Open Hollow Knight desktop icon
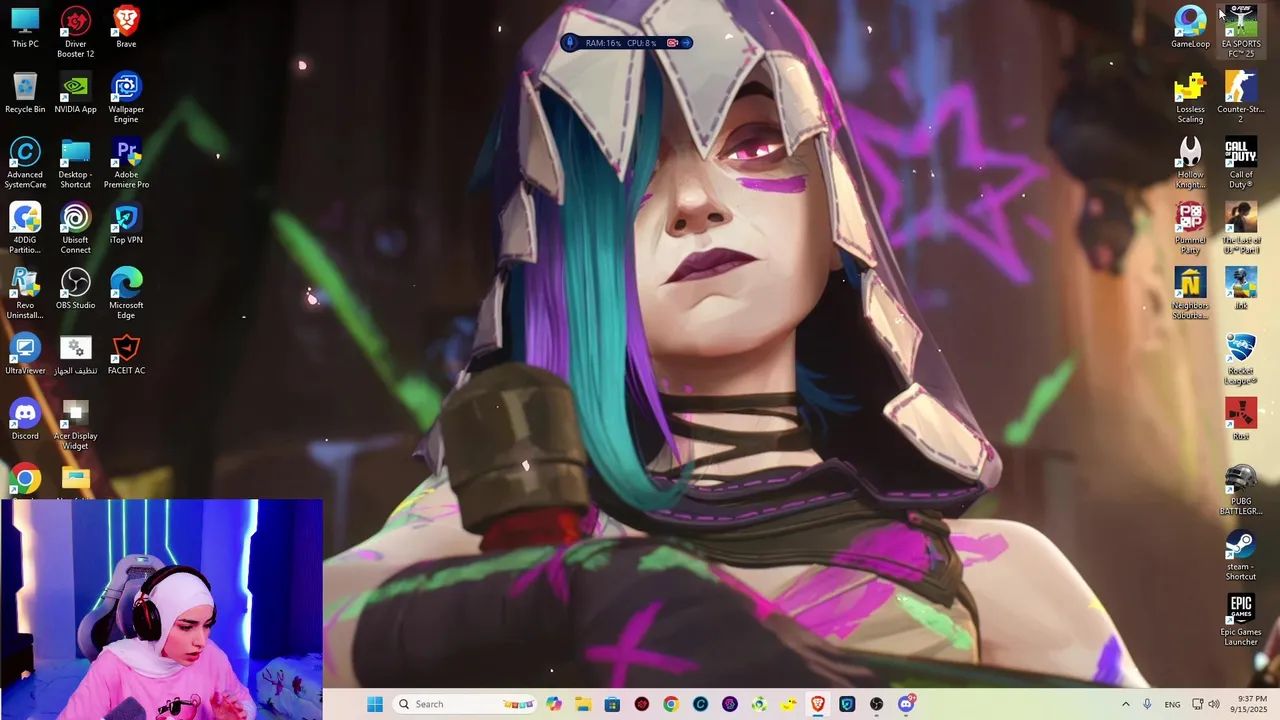The image size is (1280, 720). tap(1190, 163)
